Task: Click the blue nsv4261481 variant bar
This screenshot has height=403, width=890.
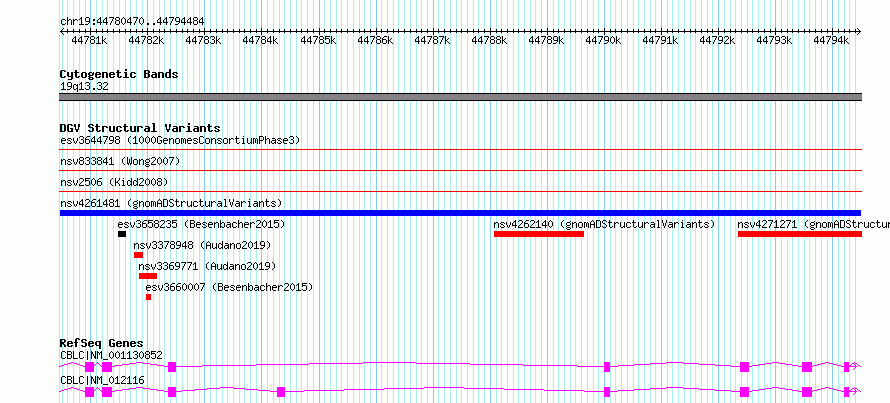Action: pyautogui.click(x=460, y=213)
